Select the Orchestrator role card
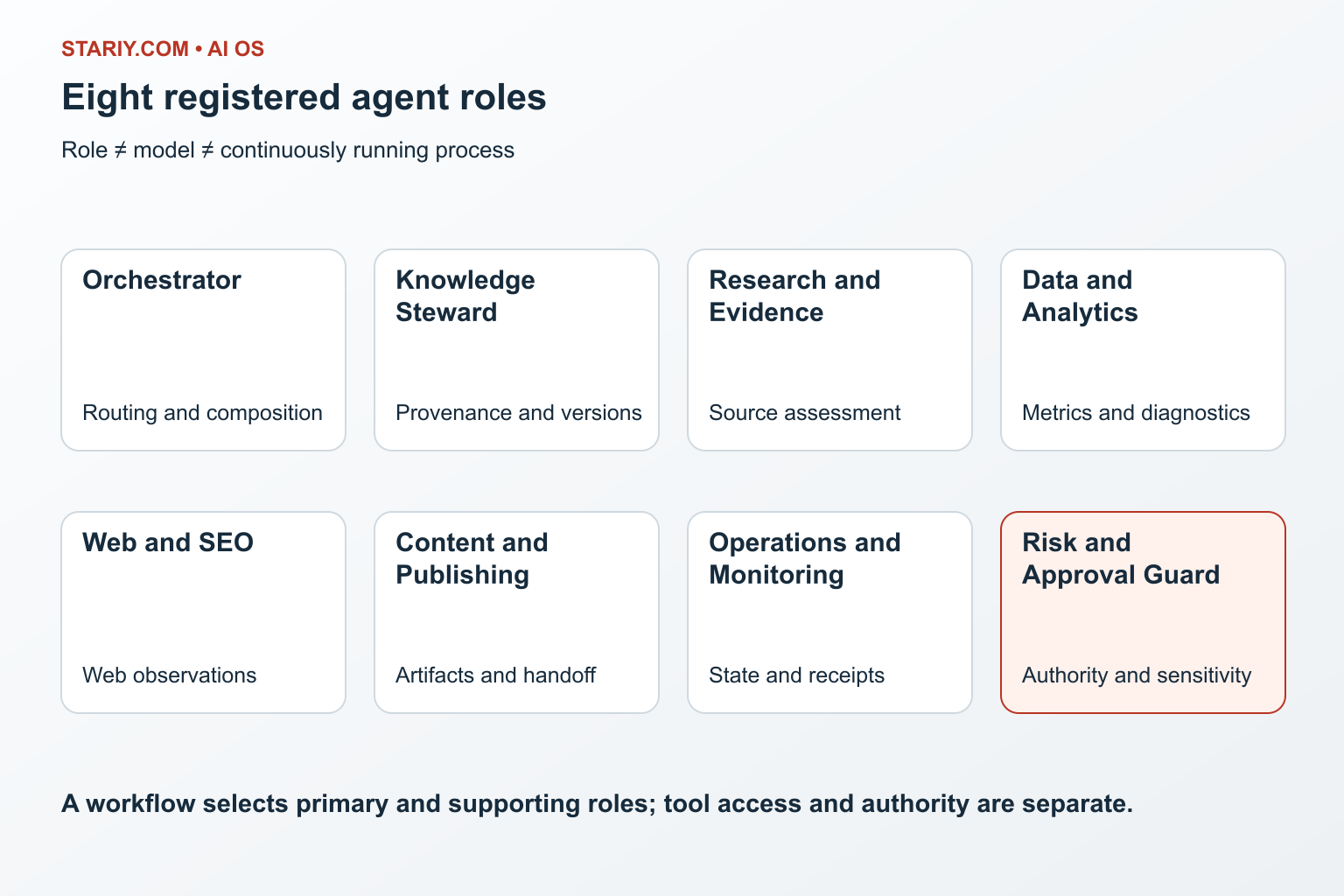This screenshot has height=896, width=1344. [x=203, y=350]
